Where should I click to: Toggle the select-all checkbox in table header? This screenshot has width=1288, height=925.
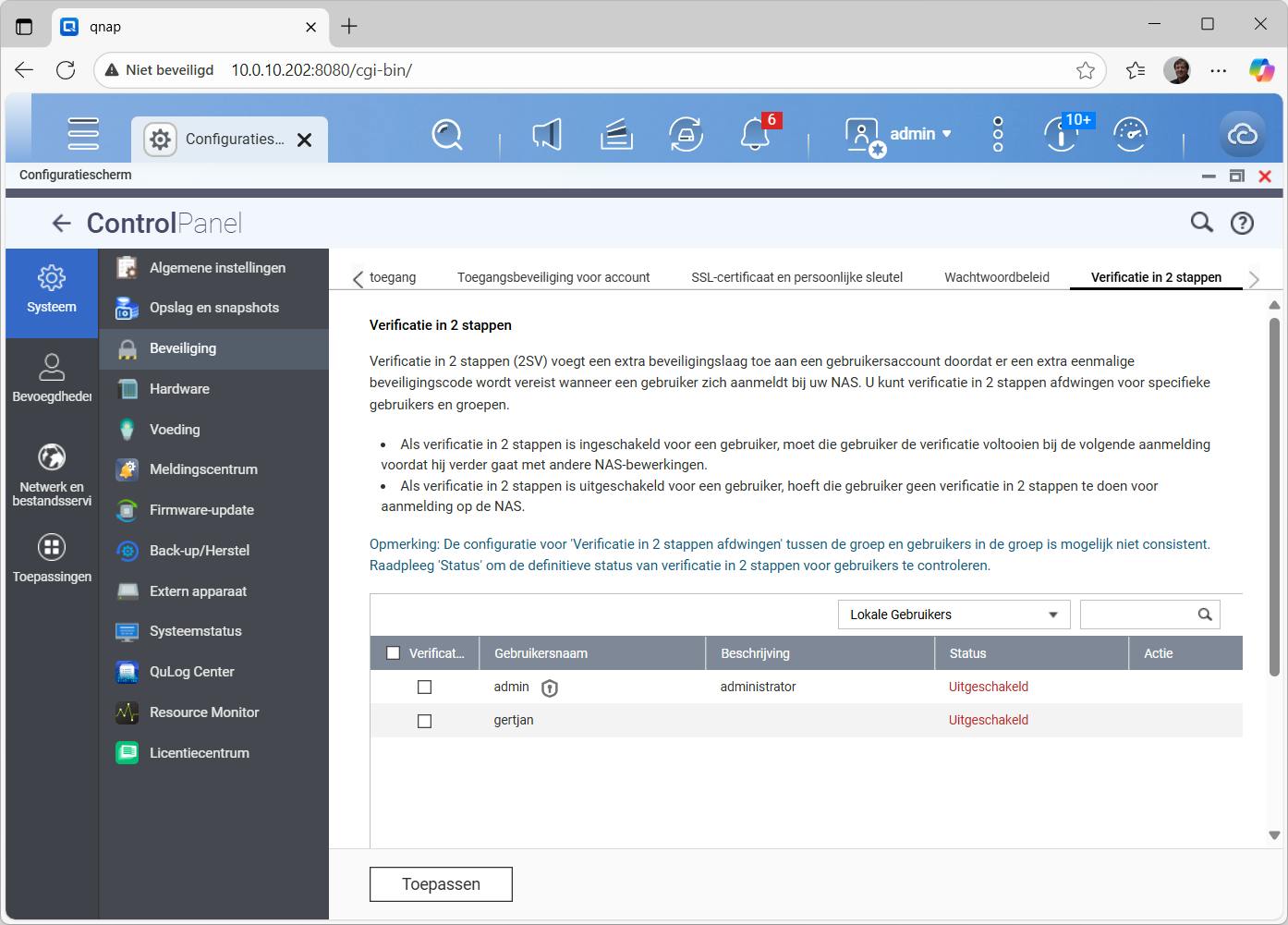[393, 653]
